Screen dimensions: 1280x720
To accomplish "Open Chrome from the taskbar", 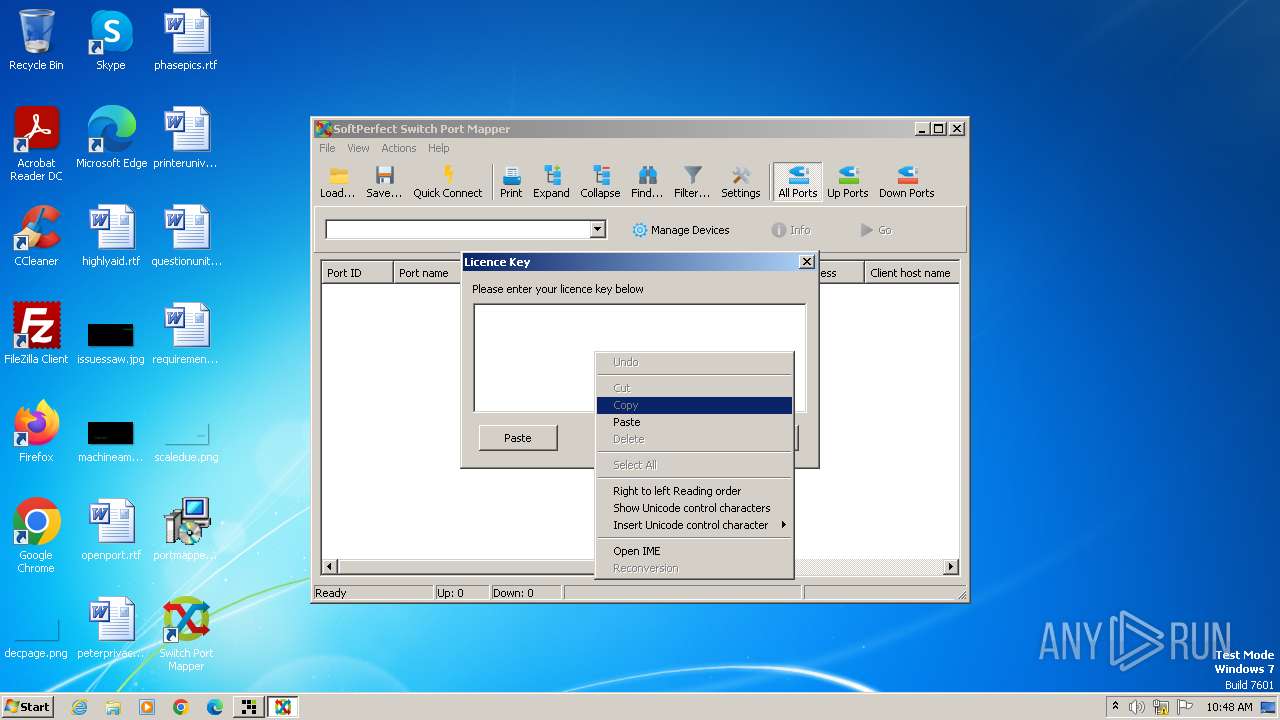I will pyautogui.click(x=180, y=707).
